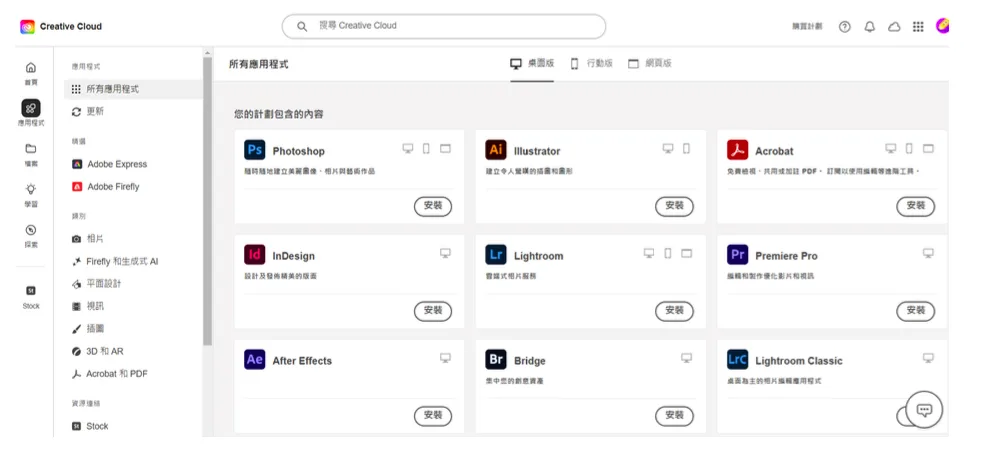Image resolution: width=1007 pixels, height=474 pixels.
Task: Open the apps grid launcher icon
Action: [918, 26]
